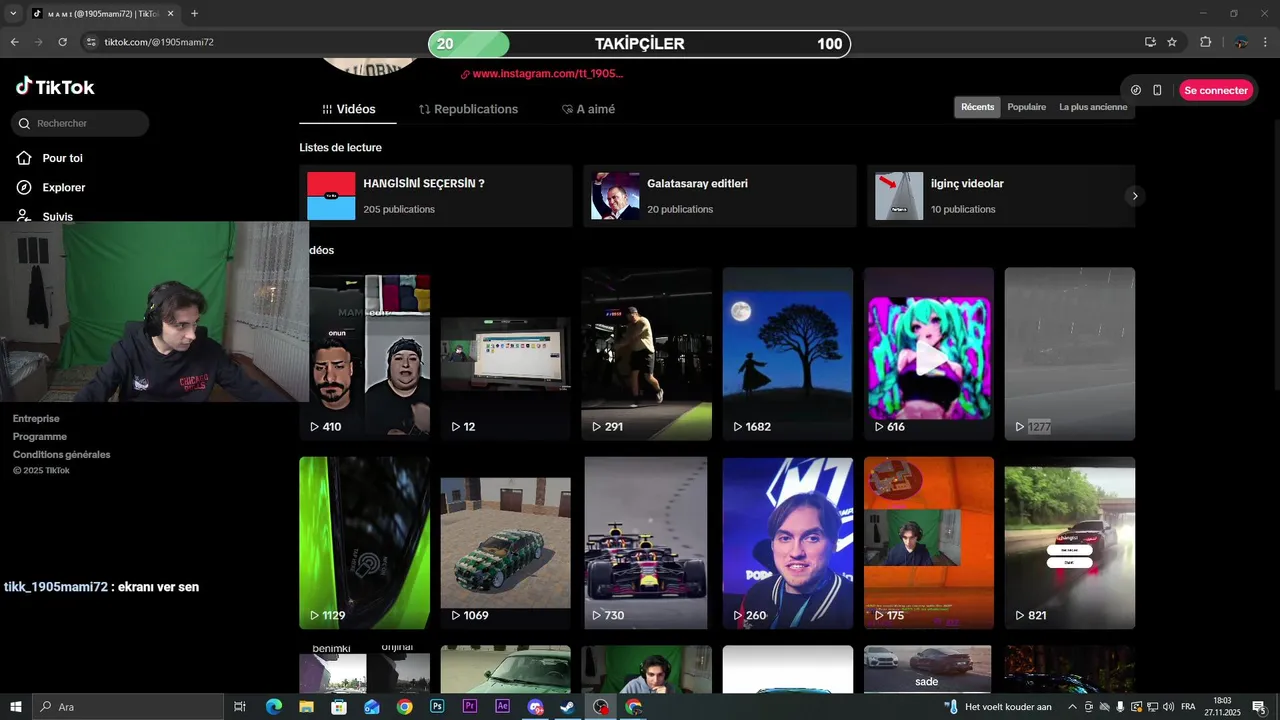Click the Se connecter button
Screen dimensions: 1280x720
[1215, 90]
